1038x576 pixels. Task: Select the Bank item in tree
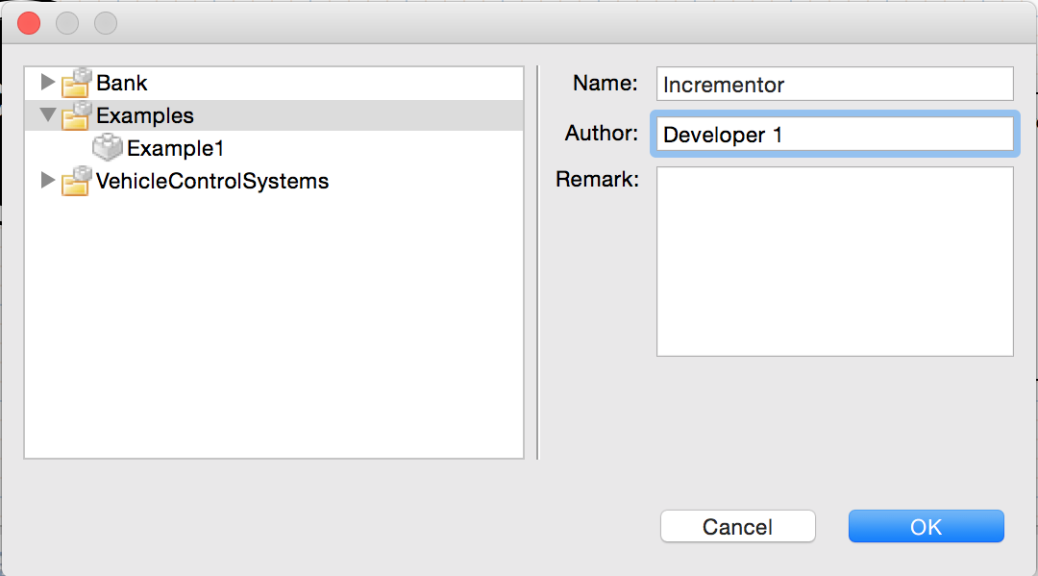(122, 83)
